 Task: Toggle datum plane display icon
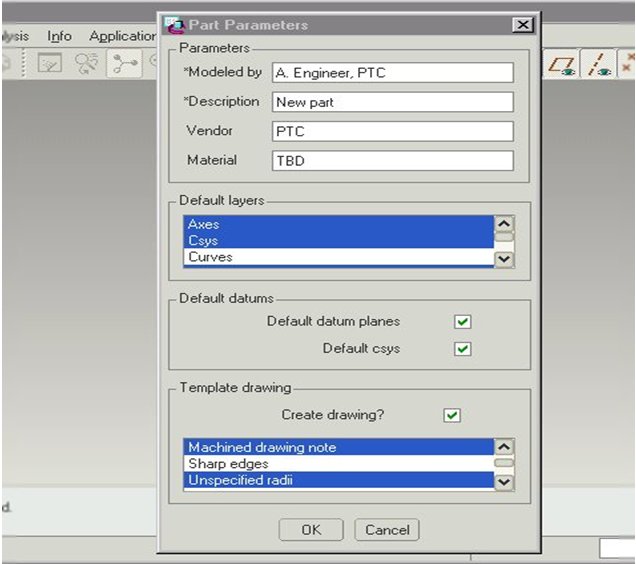(x=562, y=65)
